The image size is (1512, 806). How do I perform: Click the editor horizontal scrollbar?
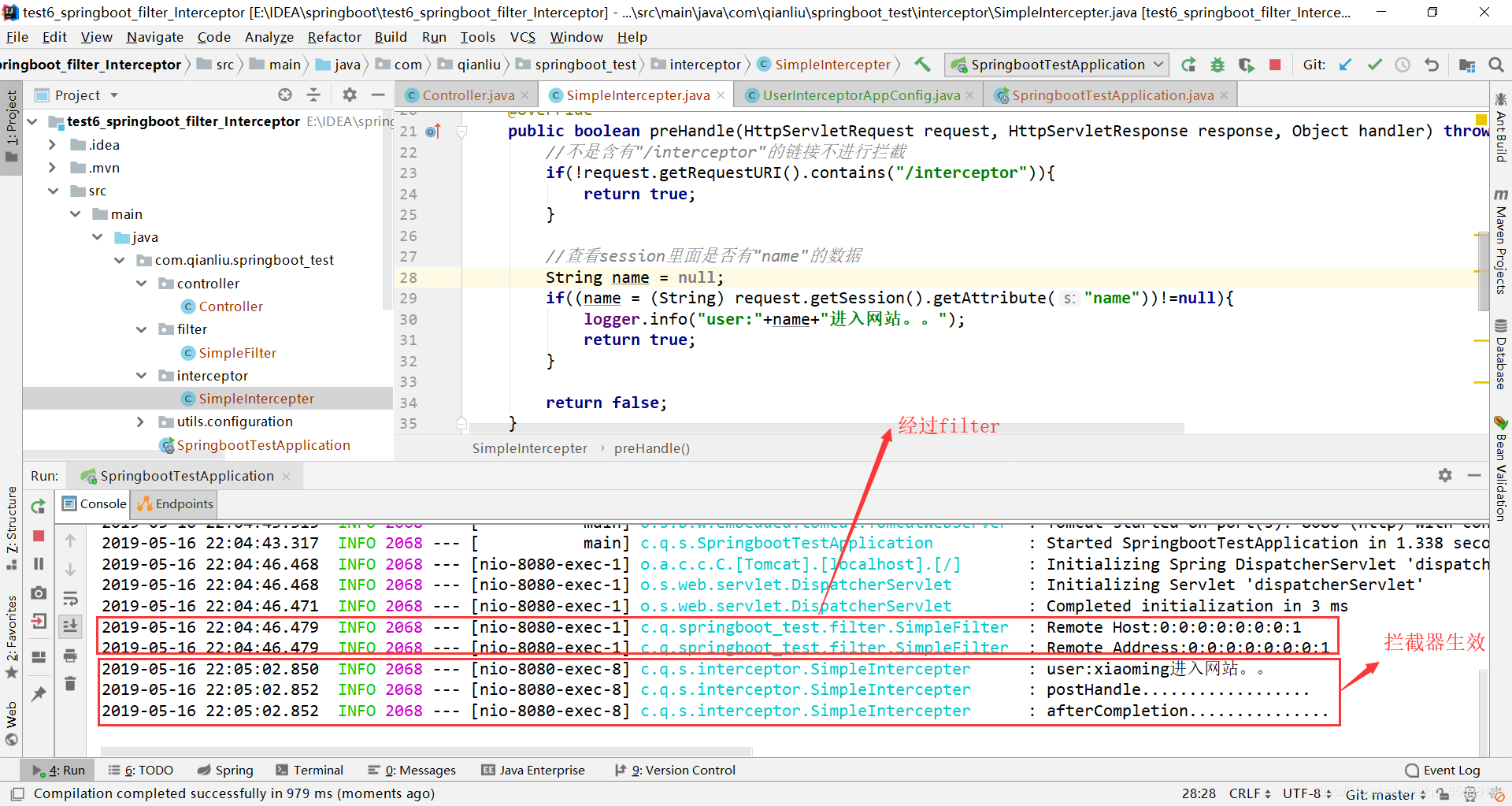(x=826, y=428)
